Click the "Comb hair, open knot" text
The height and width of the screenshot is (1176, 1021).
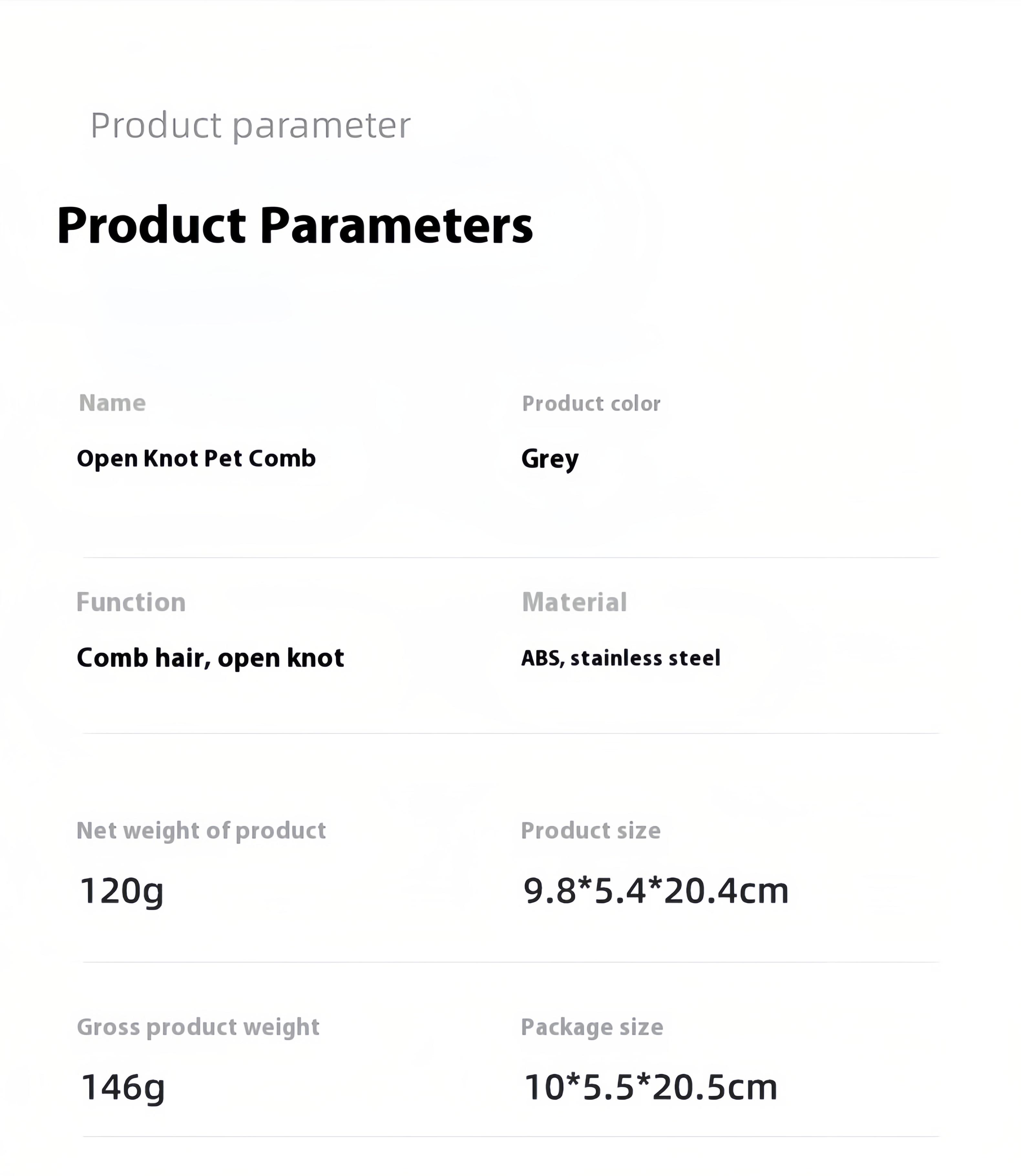(210, 658)
